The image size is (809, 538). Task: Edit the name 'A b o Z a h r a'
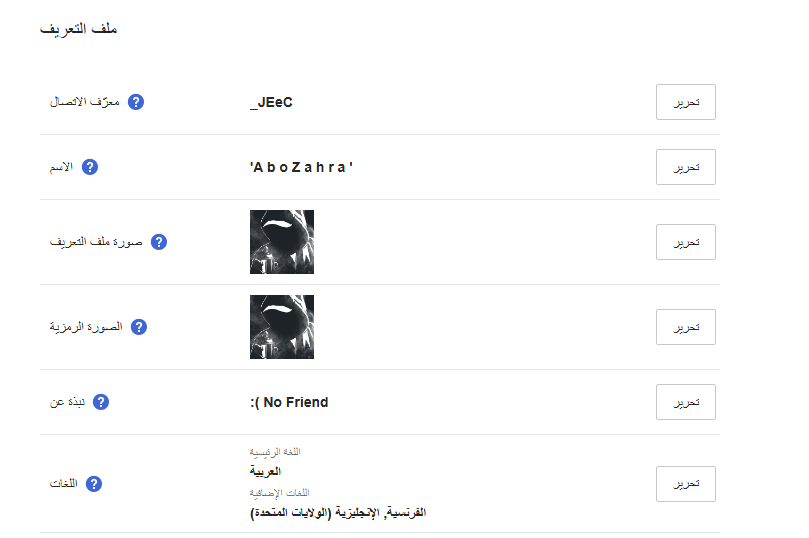[x=685, y=167]
